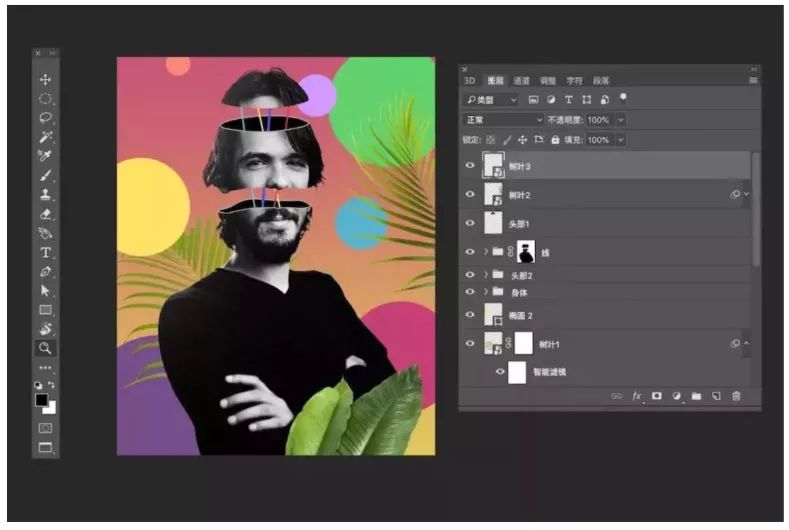789x530 pixels.
Task: Select the Type tool
Action: click(45, 252)
